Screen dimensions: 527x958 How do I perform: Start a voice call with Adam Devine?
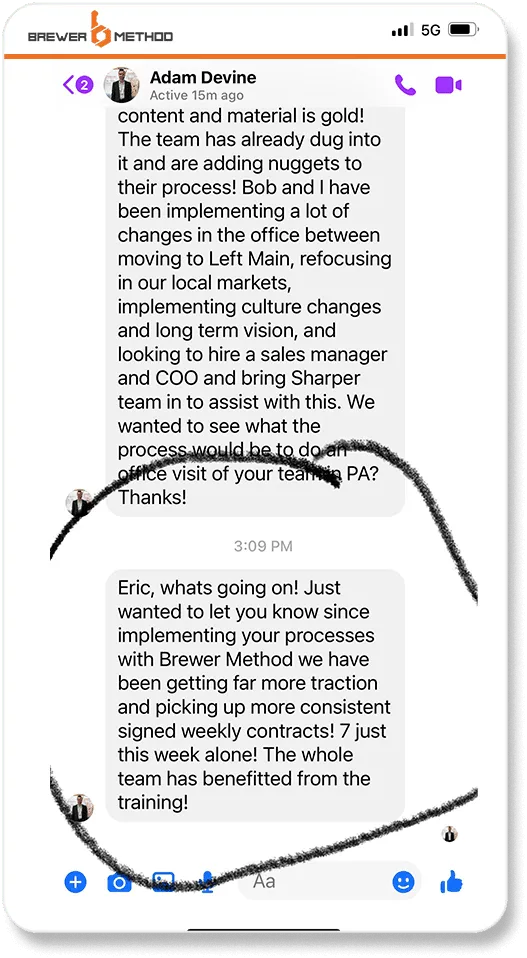(405, 85)
